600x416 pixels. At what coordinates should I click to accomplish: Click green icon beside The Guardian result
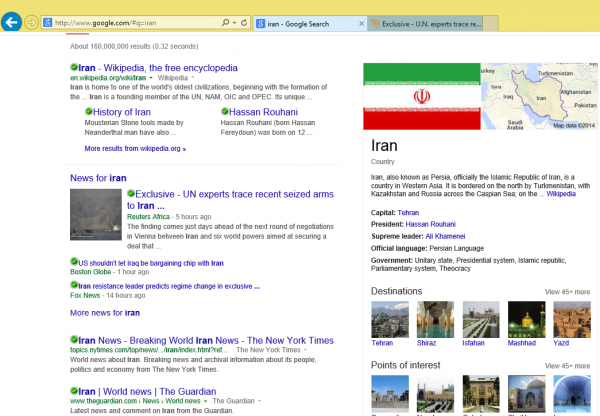(x=74, y=391)
